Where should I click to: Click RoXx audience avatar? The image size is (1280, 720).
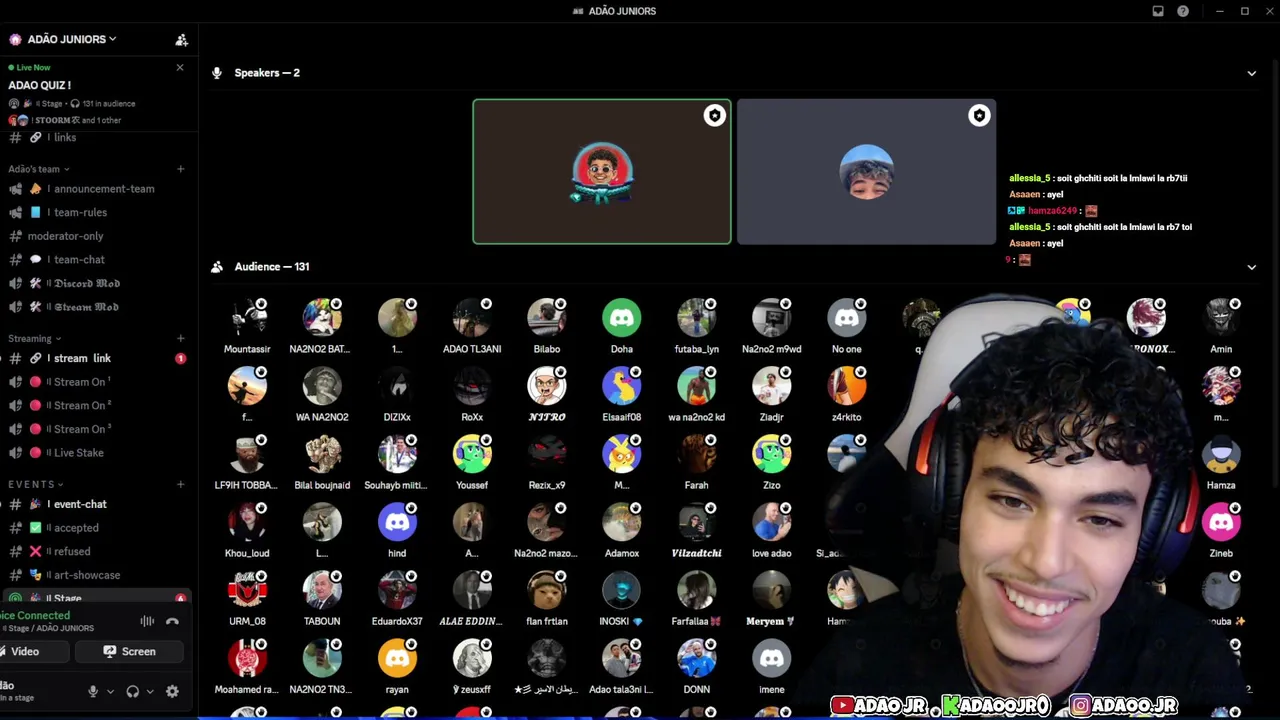472,386
